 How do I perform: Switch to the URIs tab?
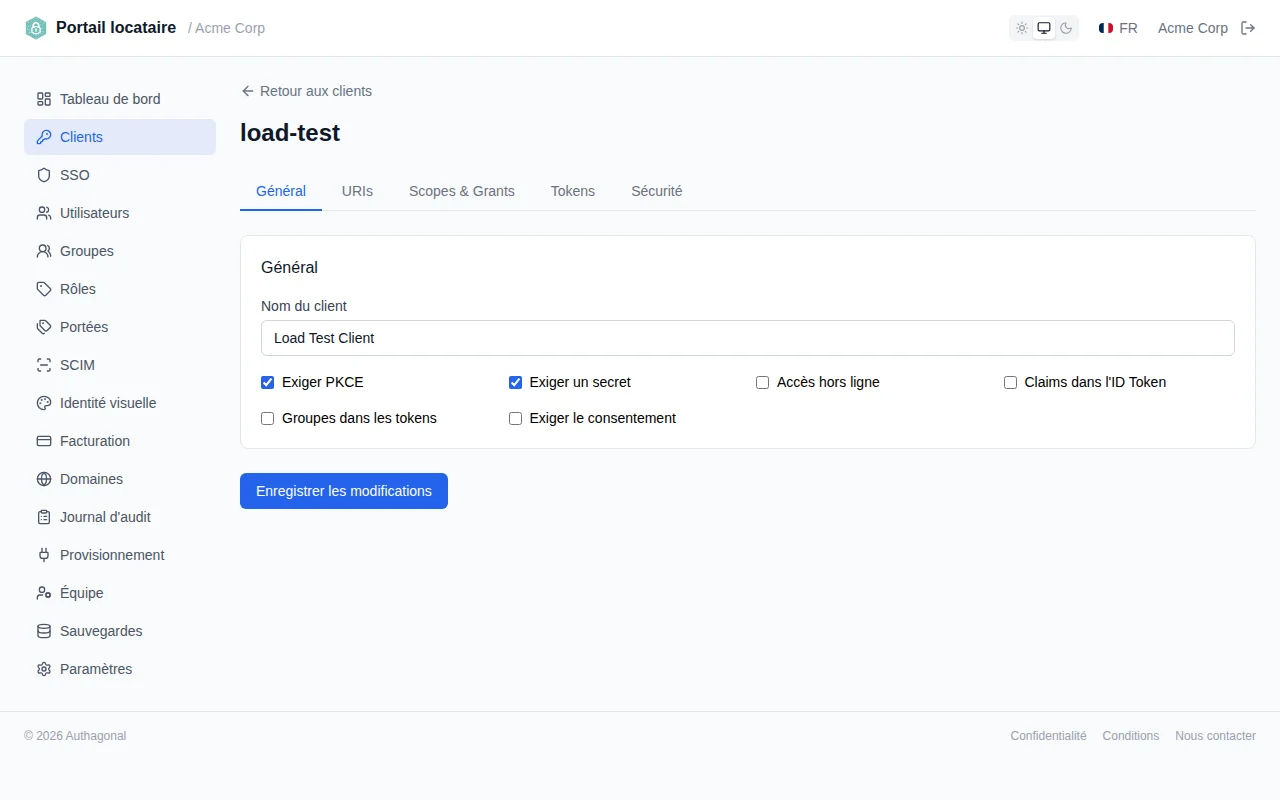tap(357, 191)
